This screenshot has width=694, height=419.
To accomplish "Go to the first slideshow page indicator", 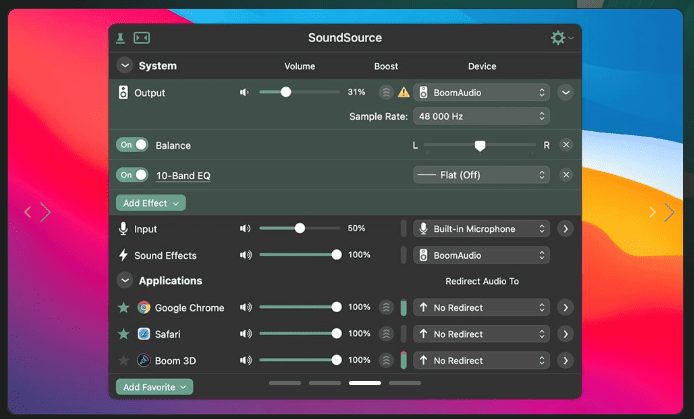I will tap(285, 383).
